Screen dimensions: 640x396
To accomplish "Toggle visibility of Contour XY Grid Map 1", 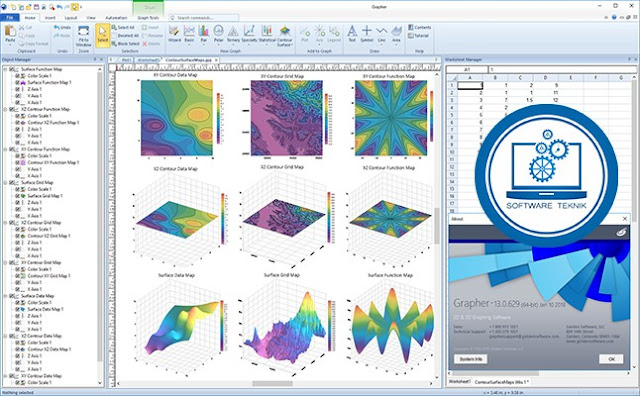I will pos(18,276).
